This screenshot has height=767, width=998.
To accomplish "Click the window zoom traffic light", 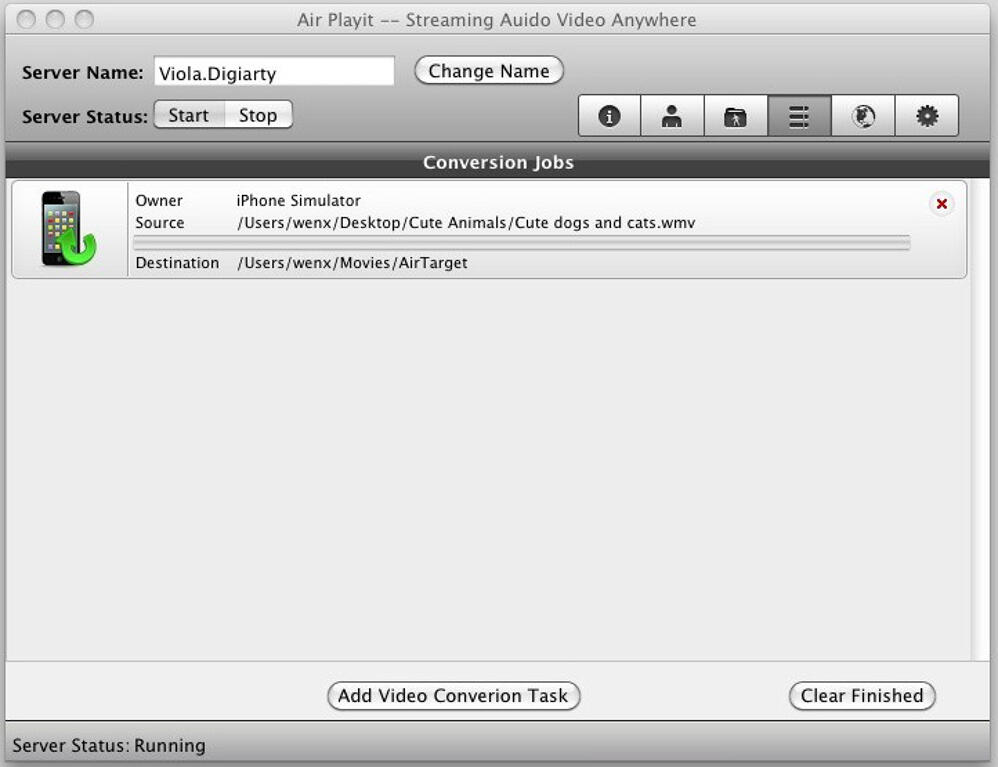I will (84, 19).
